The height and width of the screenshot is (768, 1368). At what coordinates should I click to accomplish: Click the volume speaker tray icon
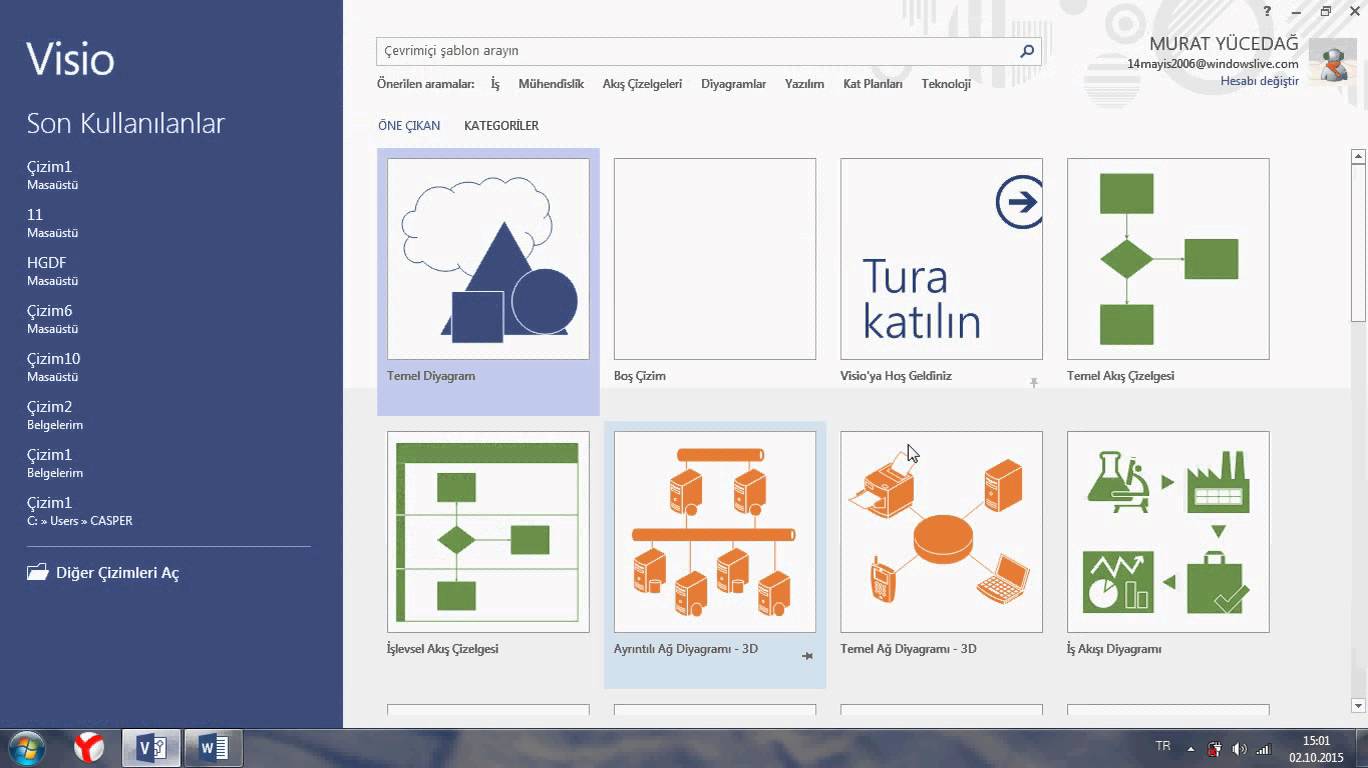click(x=1239, y=749)
